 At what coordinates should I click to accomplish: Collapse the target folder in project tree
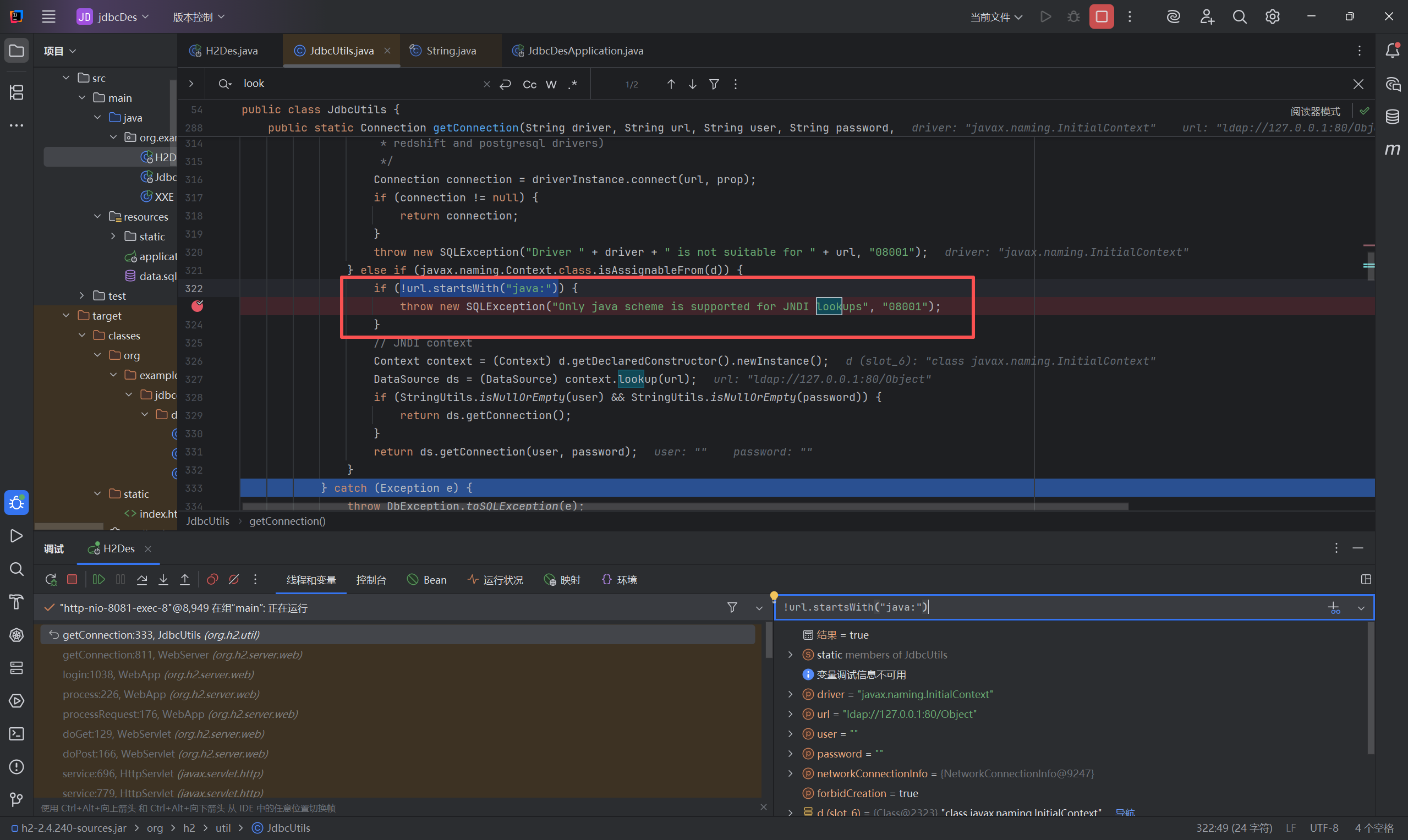[66, 316]
